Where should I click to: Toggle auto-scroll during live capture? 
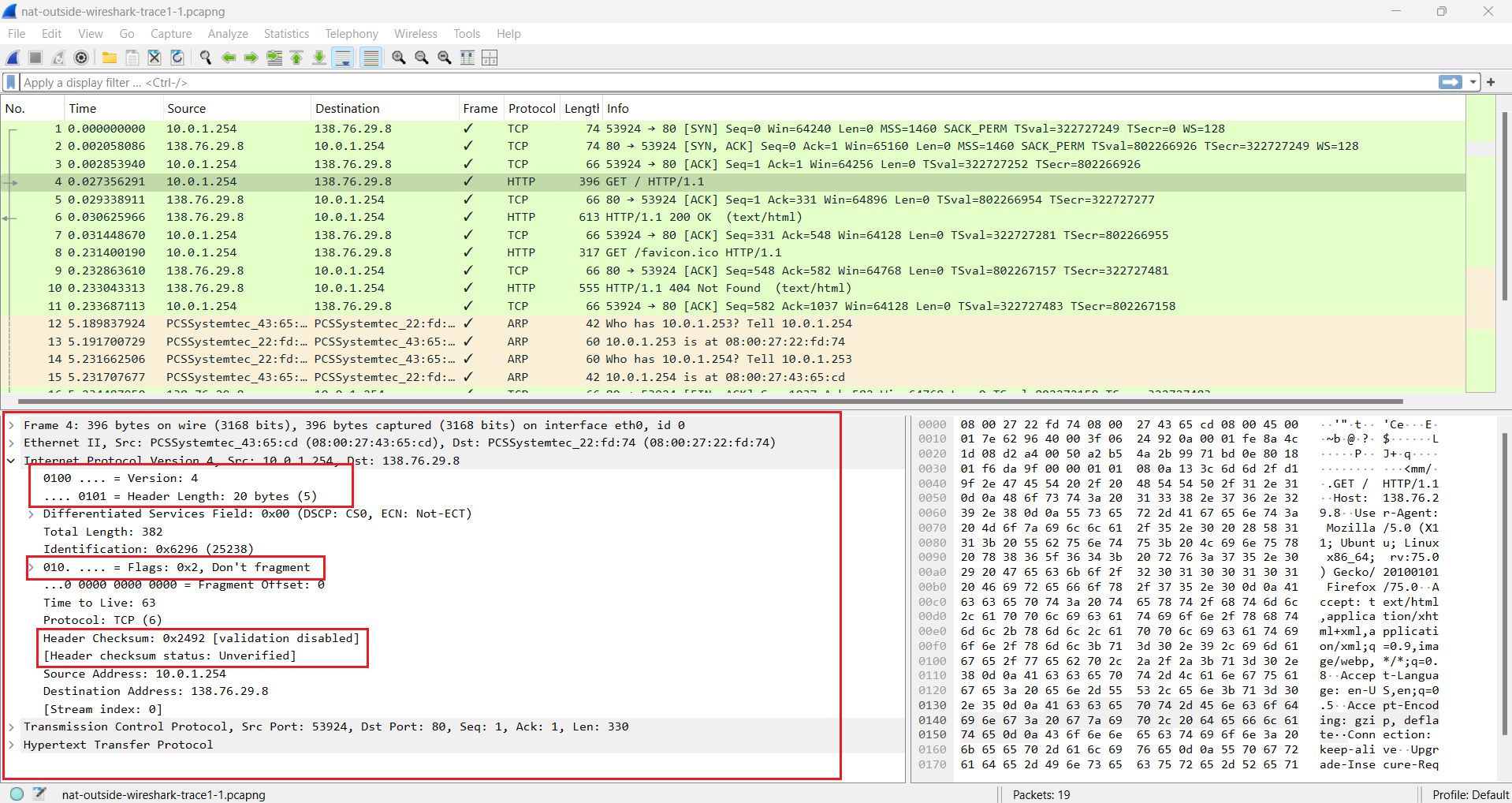point(343,58)
